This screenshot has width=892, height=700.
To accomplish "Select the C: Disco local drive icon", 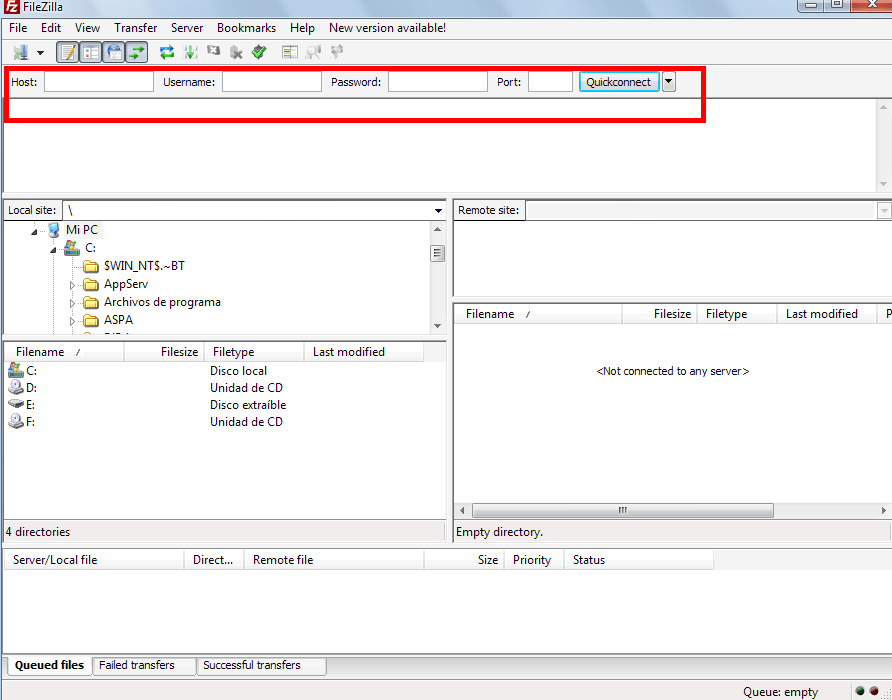I will 16,370.
